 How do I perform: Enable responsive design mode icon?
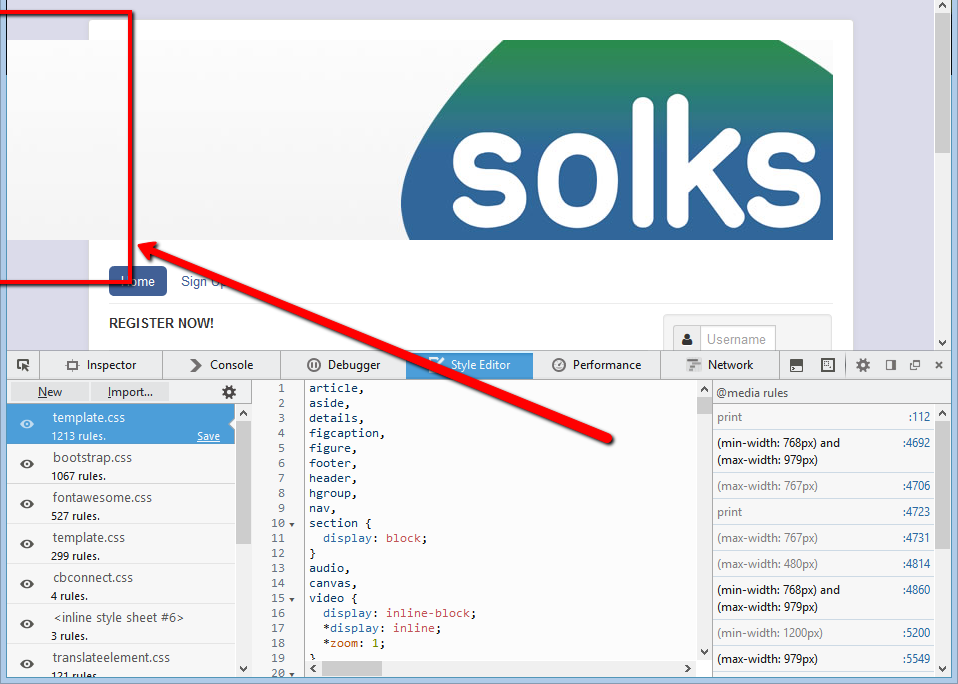click(828, 365)
